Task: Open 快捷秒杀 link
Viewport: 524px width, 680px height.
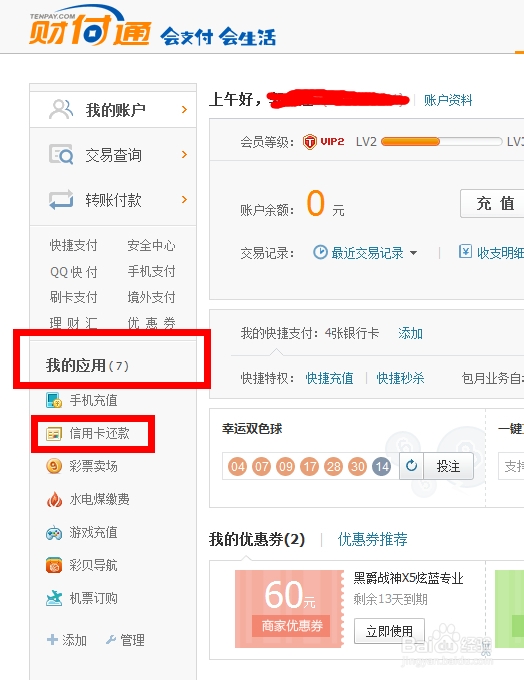Action: click(400, 378)
